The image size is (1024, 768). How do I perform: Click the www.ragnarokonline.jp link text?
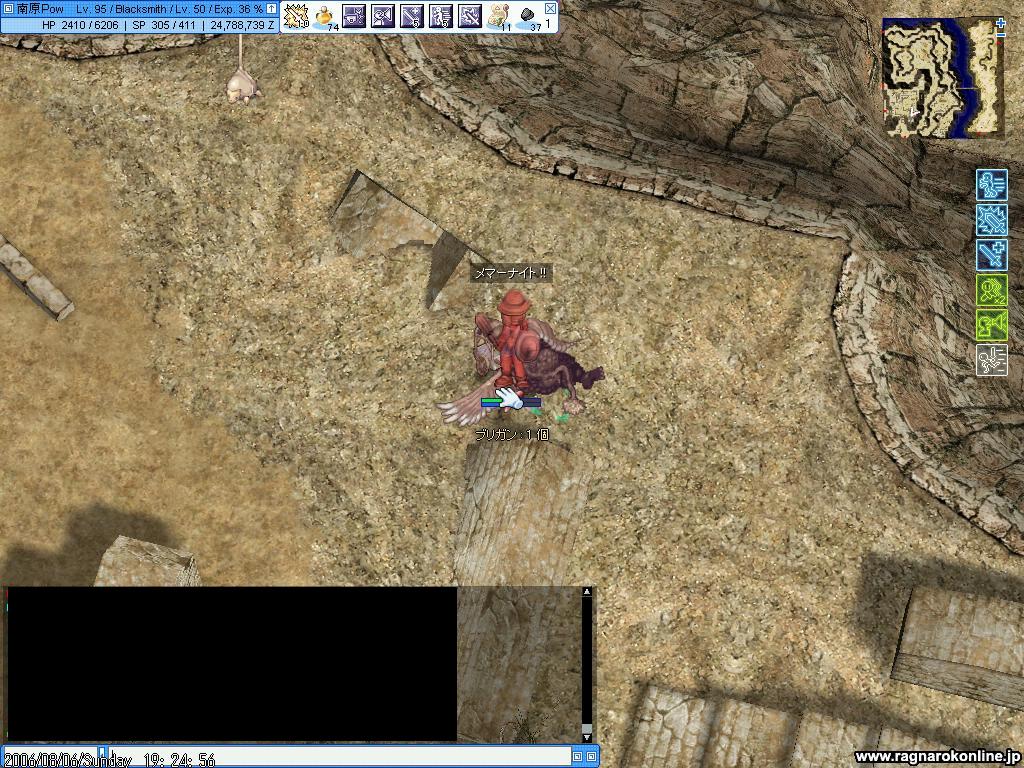click(937, 757)
